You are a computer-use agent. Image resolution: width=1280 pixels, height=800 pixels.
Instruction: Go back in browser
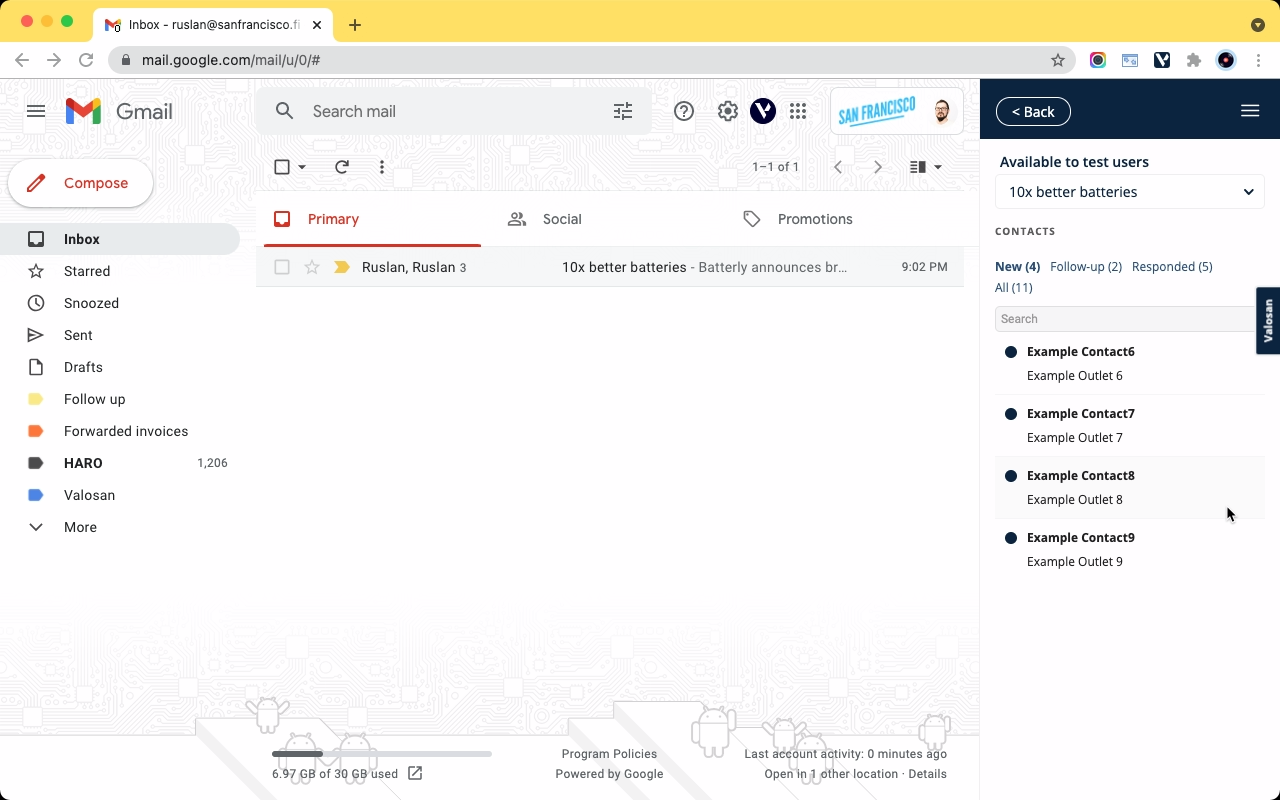[22, 60]
